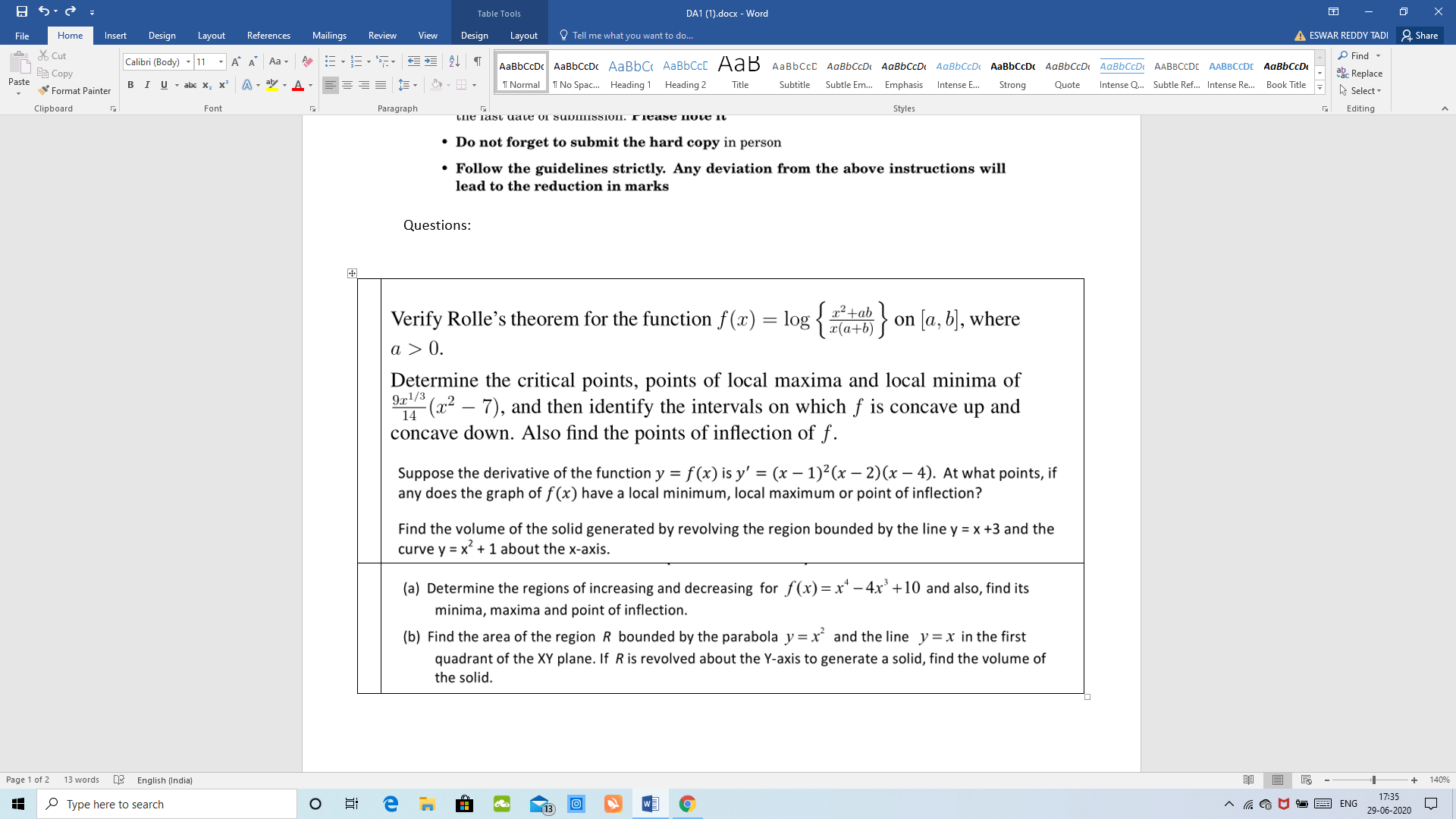Image resolution: width=1456 pixels, height=819 pixels.
Task: Click the Undo icon on Quick Access Toolbar
Action: [x=43, y=11]
